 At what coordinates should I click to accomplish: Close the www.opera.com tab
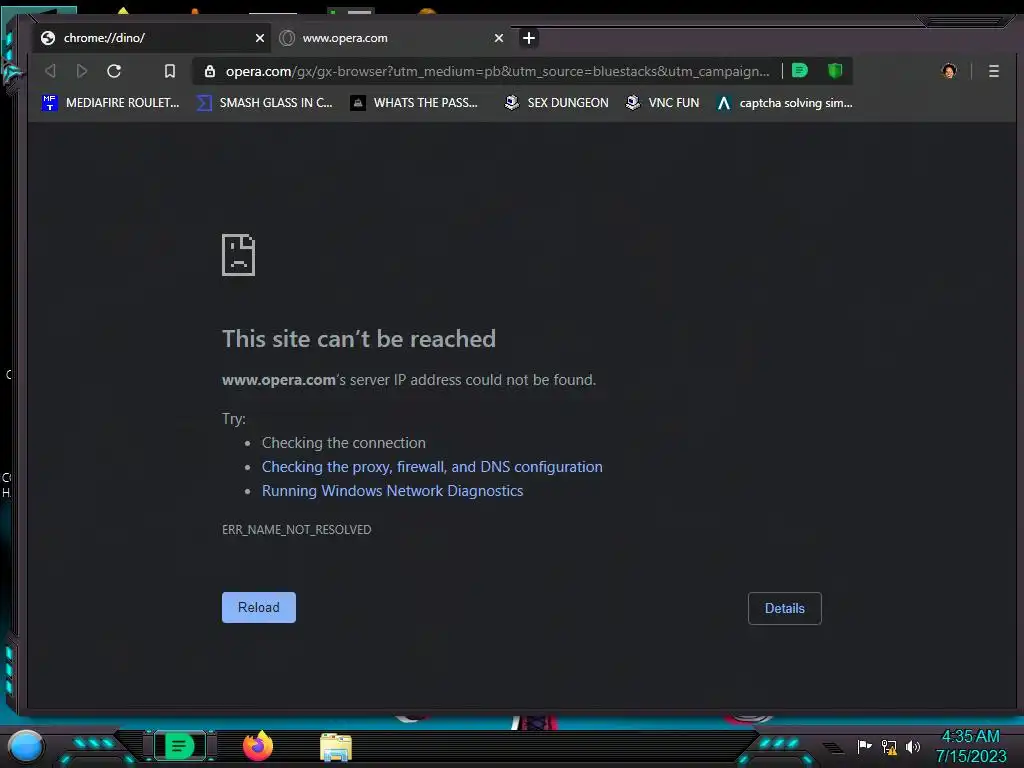coord(499,38)
